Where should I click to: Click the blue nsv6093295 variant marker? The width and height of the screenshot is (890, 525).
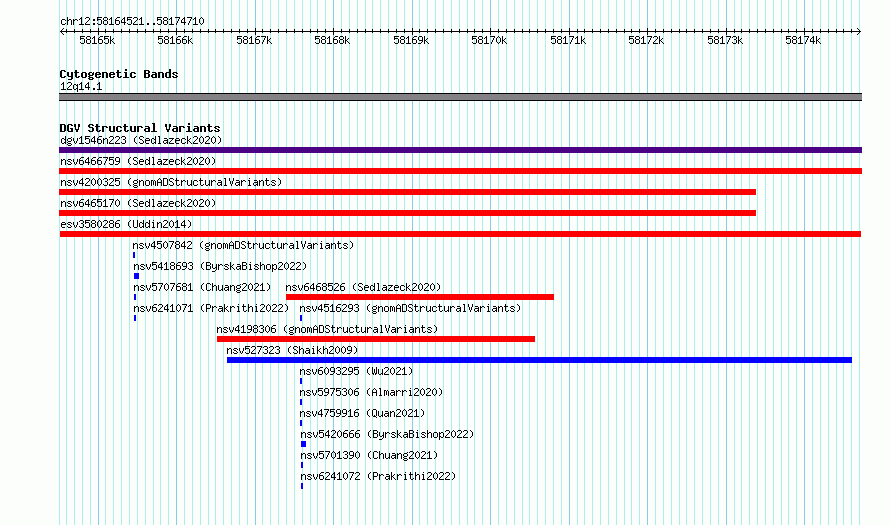click(301, 381)
